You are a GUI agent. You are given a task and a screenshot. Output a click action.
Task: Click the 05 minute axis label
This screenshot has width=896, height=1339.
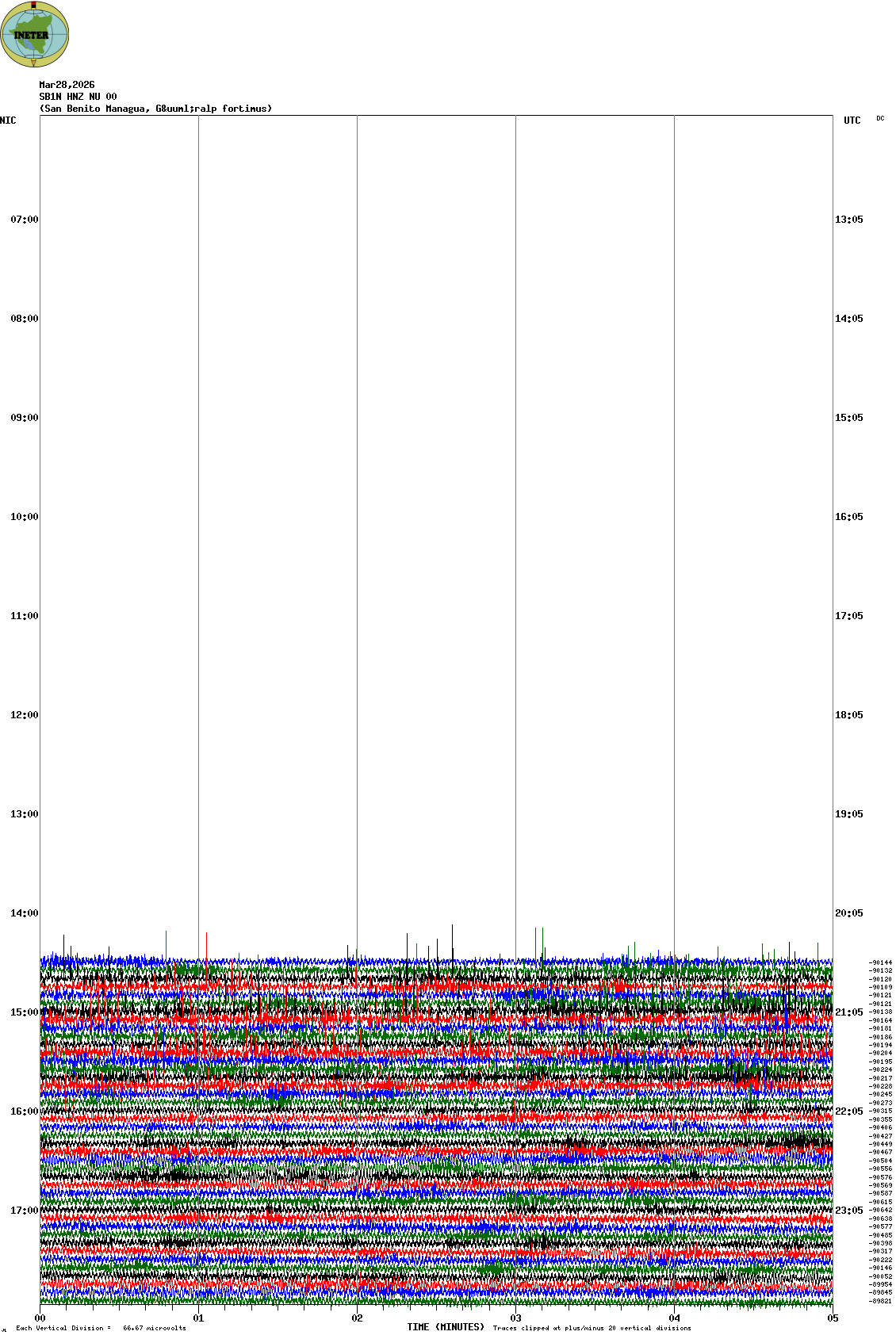point(832,1318)
